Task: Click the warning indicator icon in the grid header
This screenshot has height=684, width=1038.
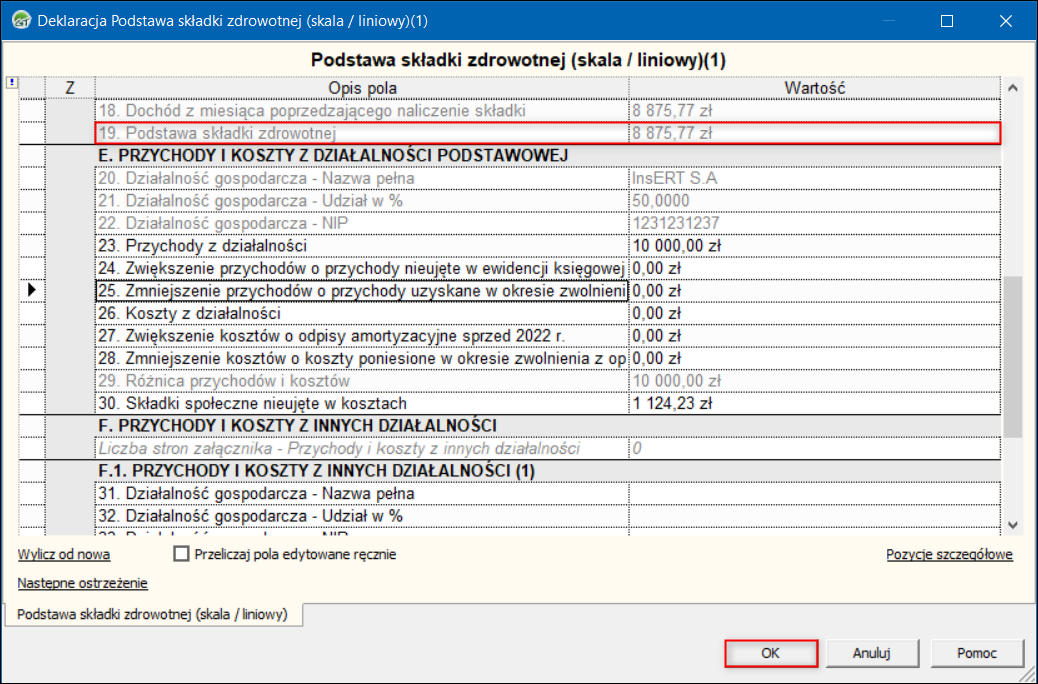Action: (11, 83)
